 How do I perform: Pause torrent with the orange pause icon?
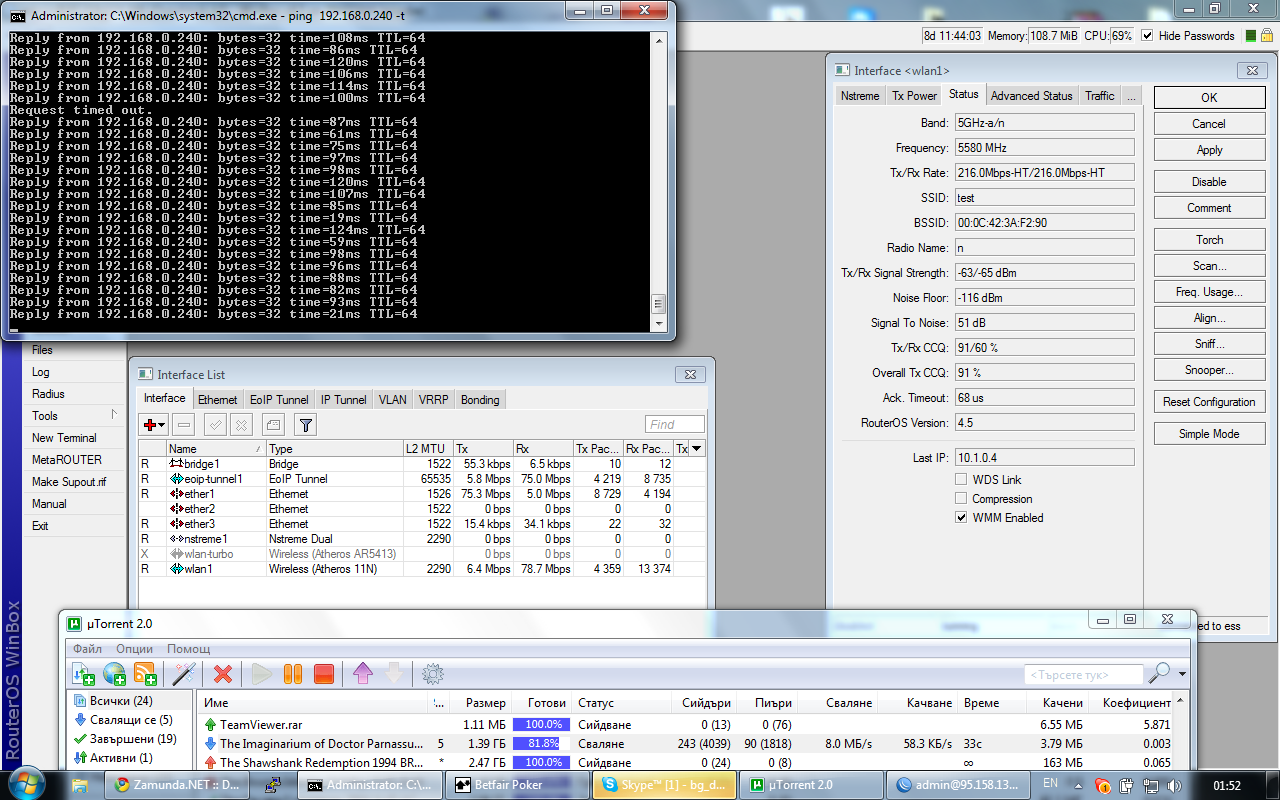tap(293, 674)
